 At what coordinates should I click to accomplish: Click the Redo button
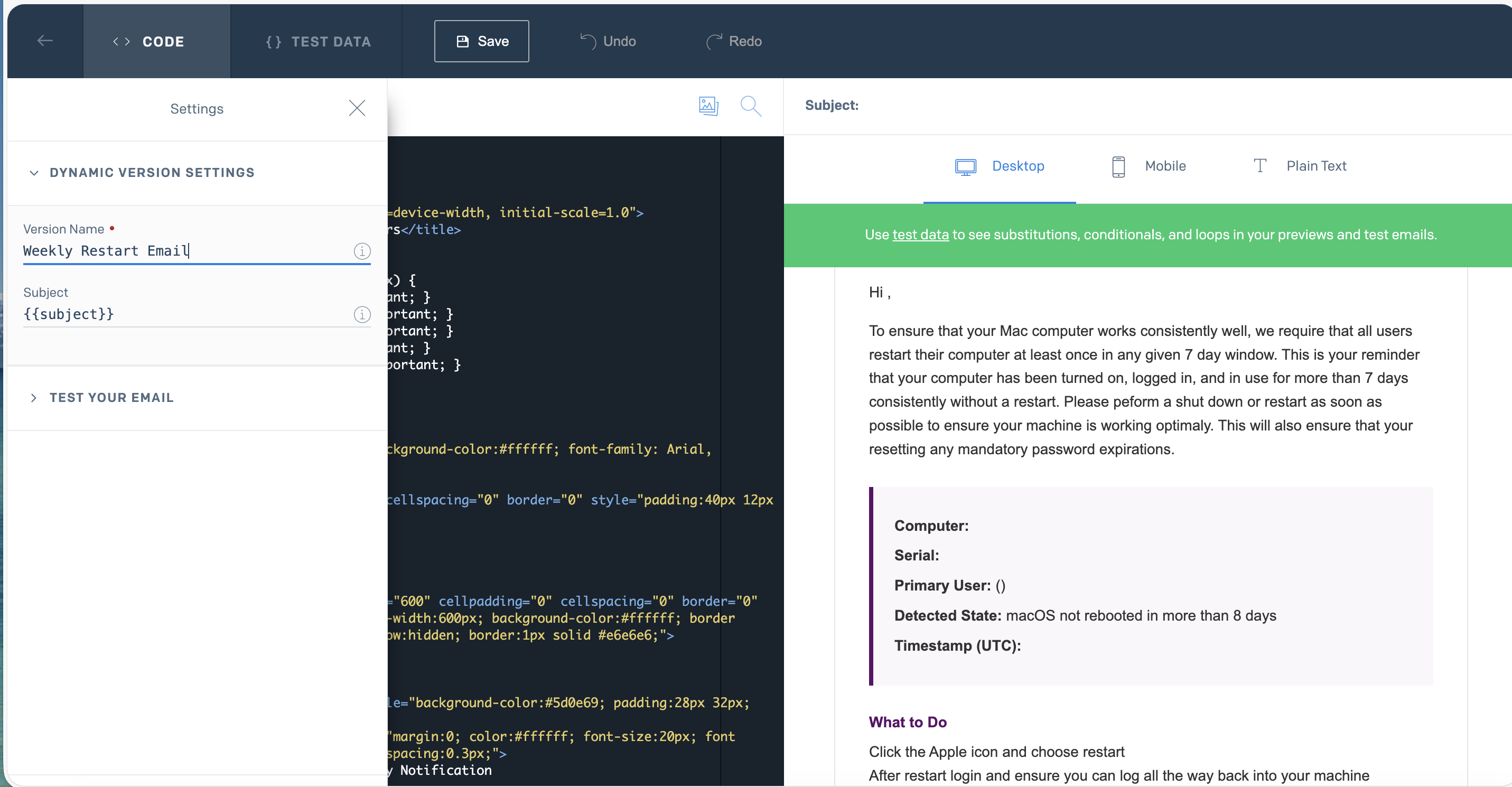734,41
